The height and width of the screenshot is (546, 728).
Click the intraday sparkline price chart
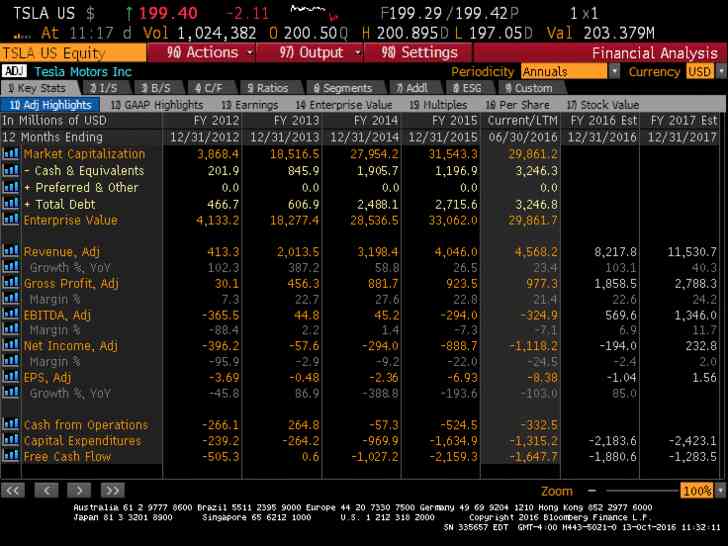tap(314, 13)
